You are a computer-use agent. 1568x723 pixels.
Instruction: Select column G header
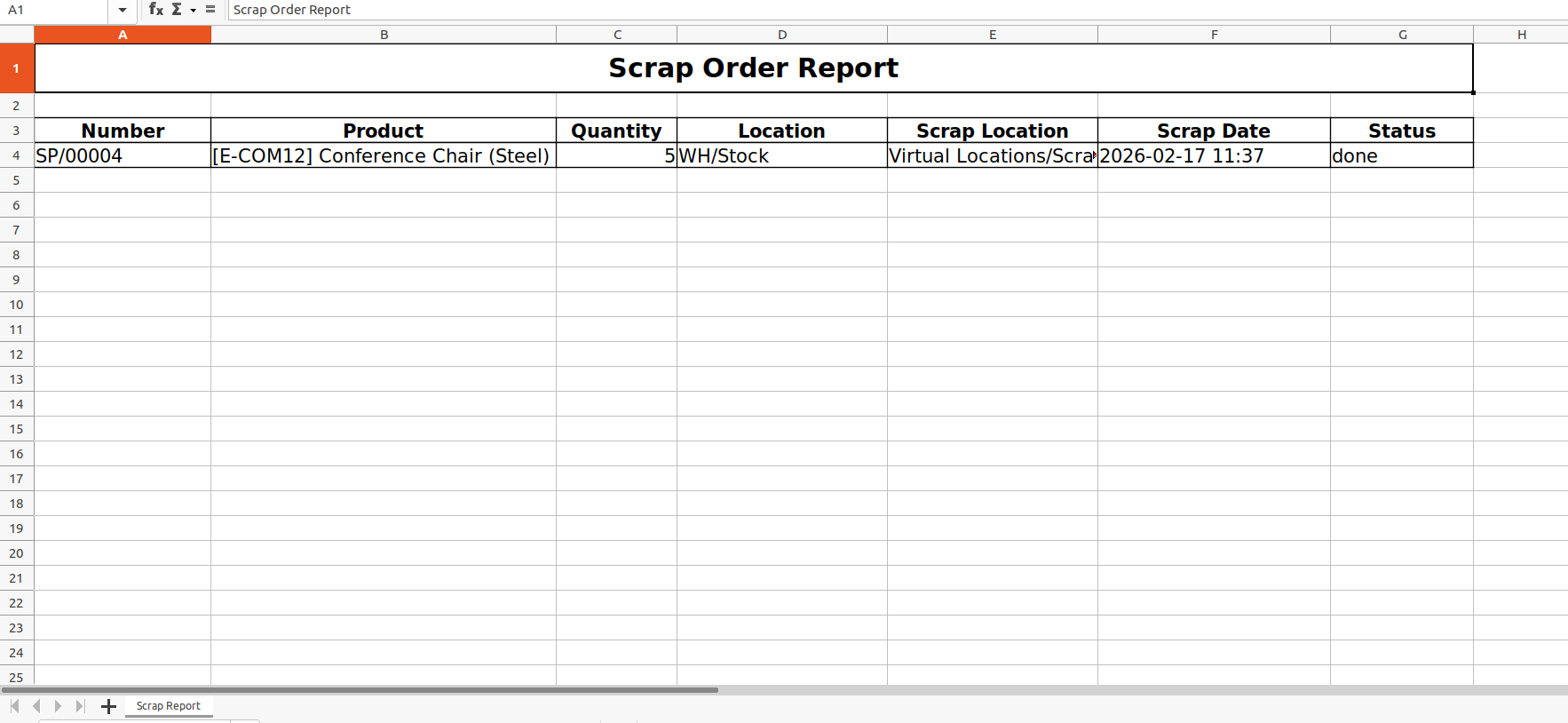(1402, 35)
